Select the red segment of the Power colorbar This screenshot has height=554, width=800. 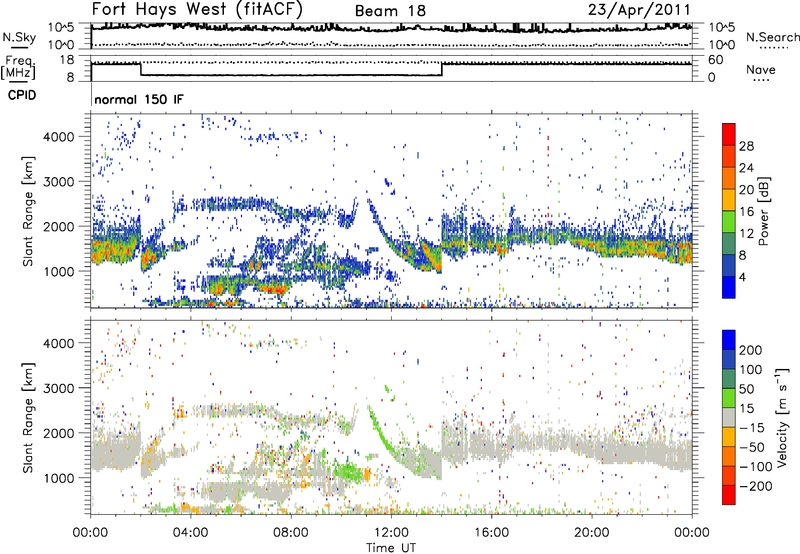pyautogui.click(x=729, y=134)
